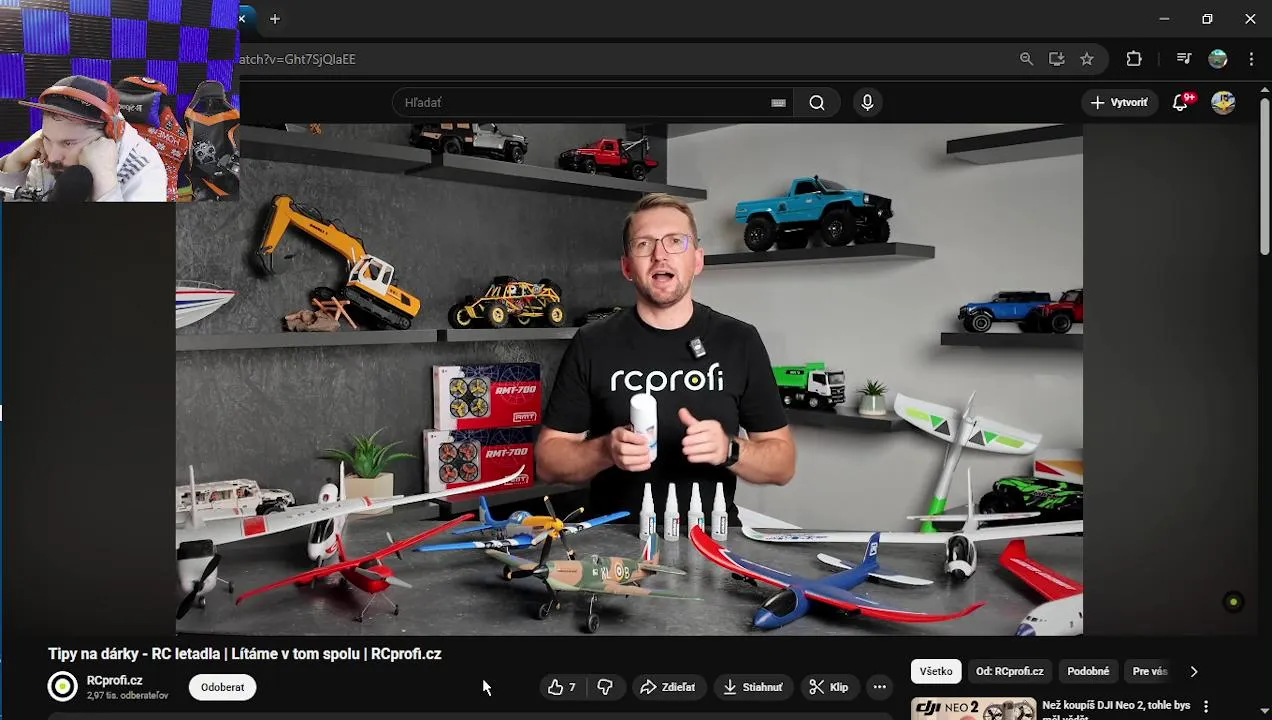Like the video with thumbs up

[562, 687]
